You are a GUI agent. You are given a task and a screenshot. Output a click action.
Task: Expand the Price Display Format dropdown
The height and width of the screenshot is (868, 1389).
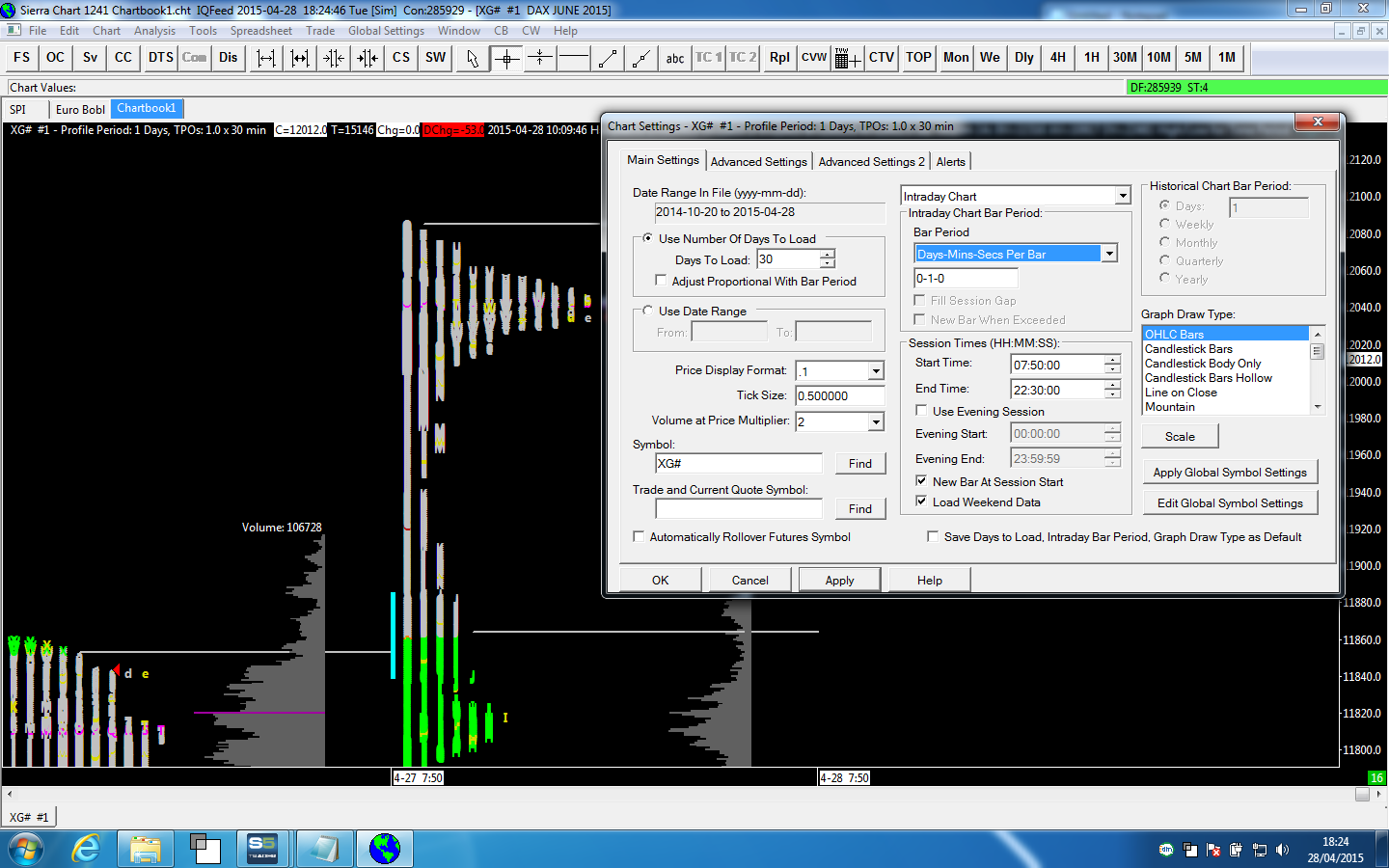click(x=876, y=371)
